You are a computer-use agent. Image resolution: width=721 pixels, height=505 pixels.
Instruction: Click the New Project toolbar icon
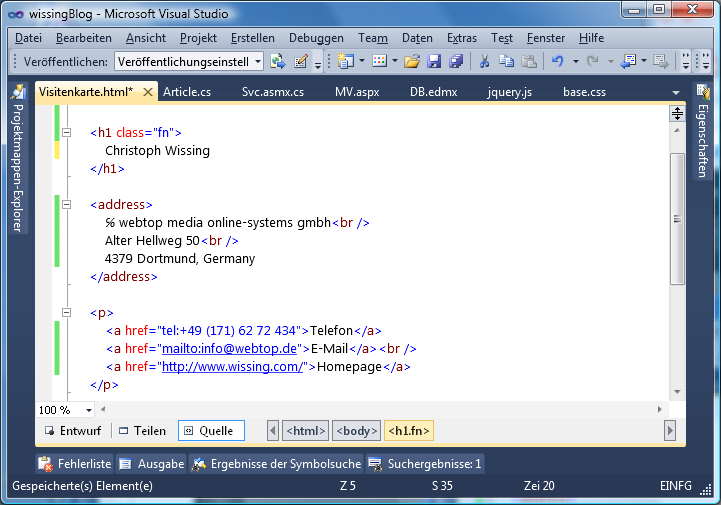[x=345, y=61]
